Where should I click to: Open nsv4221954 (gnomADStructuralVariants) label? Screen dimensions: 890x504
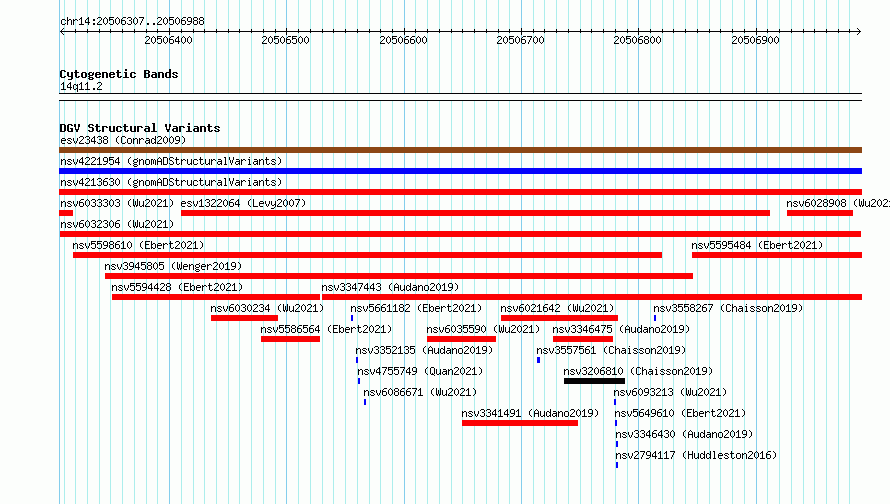(171, 161)
